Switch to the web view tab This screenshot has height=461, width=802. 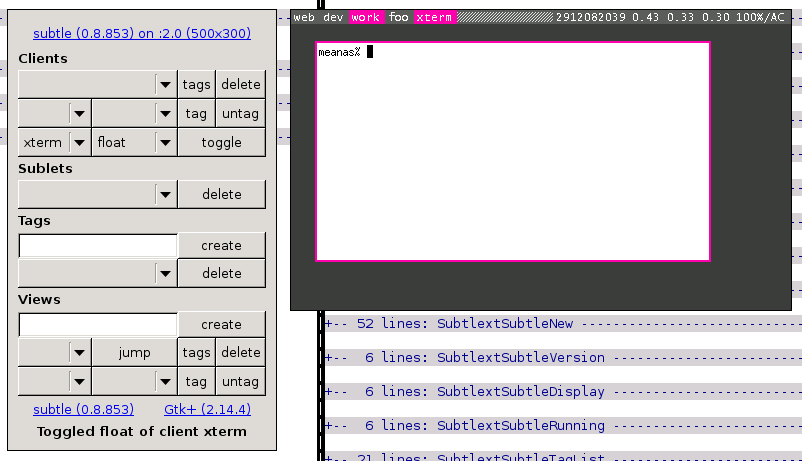(x=304, y=18)
